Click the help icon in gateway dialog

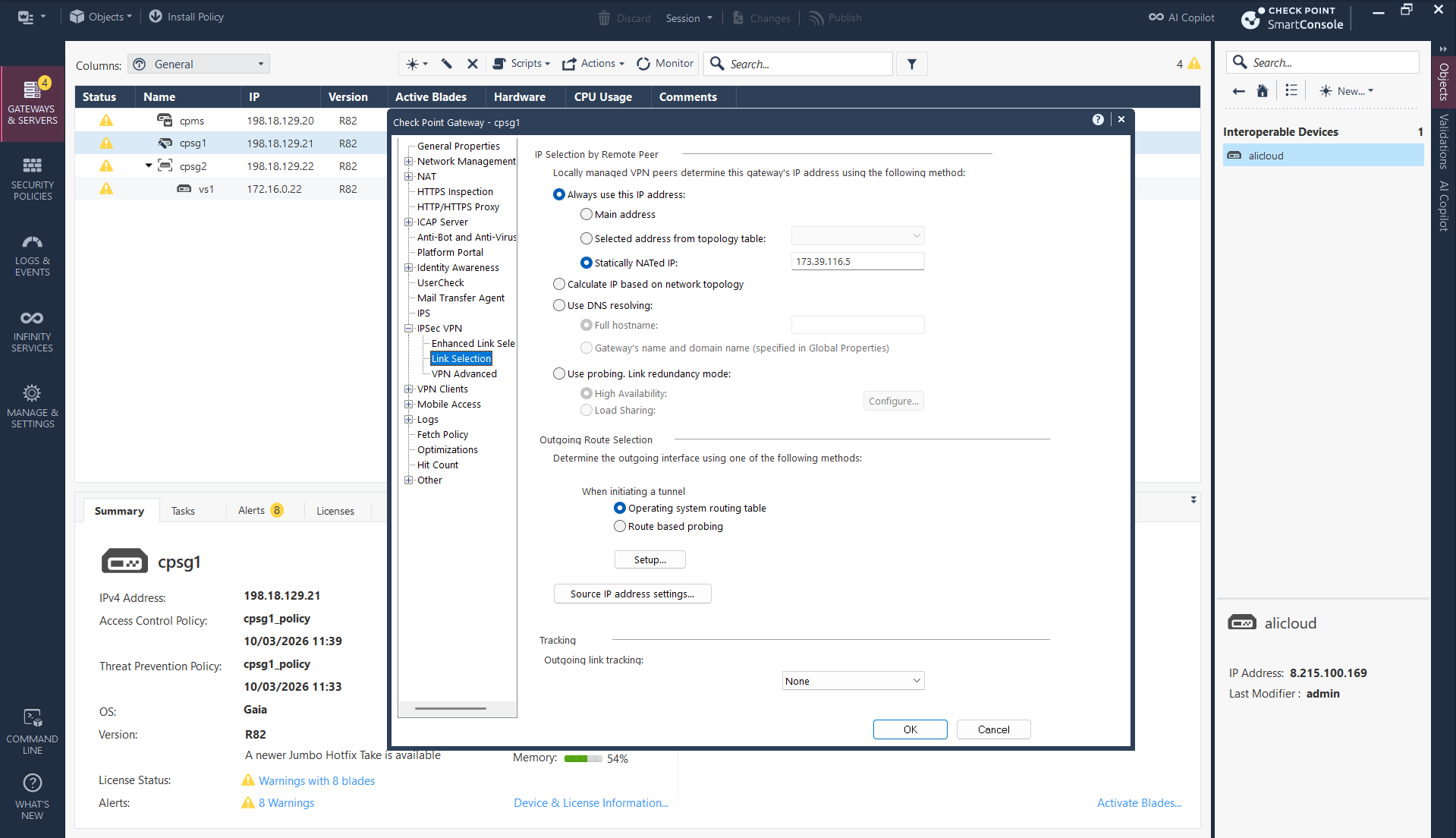(1098, 120)
